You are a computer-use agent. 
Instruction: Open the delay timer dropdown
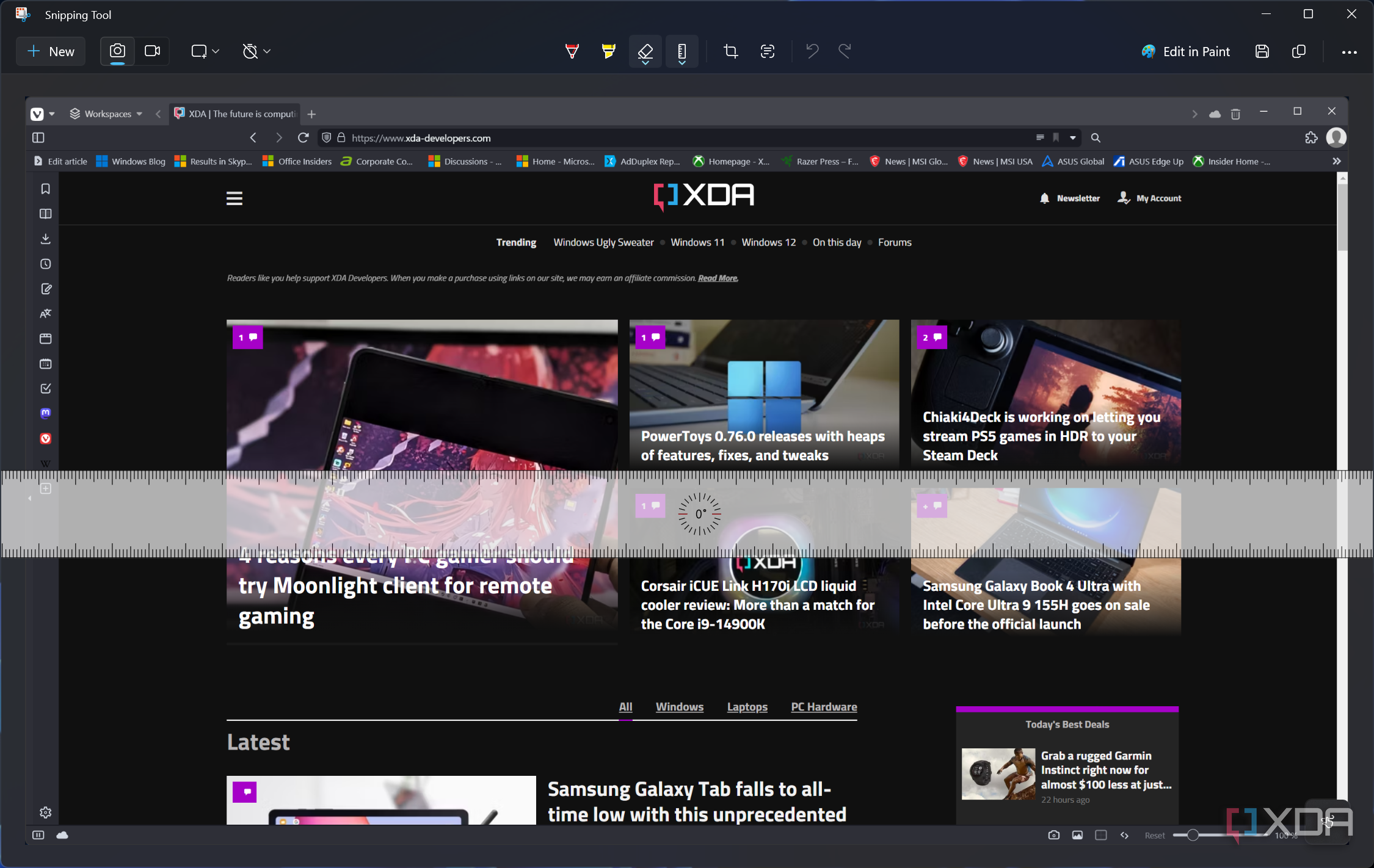pos(256,51)
